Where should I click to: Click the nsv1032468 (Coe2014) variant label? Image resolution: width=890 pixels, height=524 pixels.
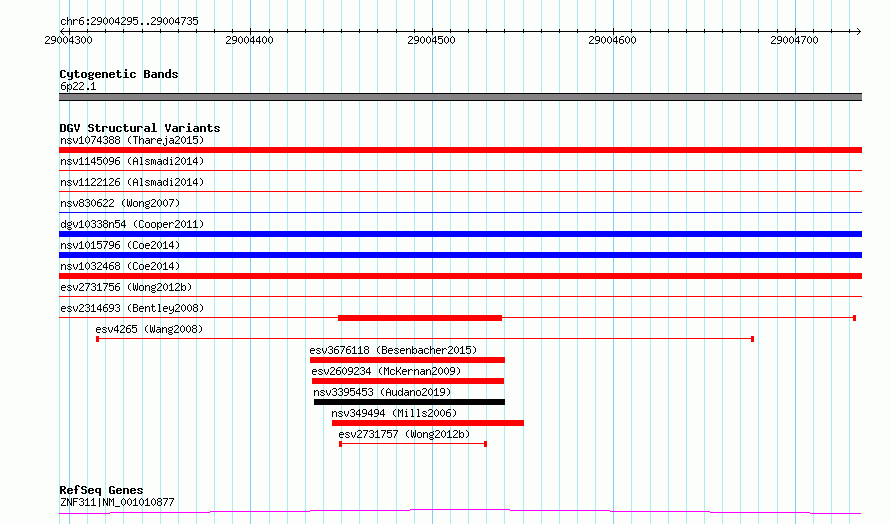(x=120, y=266)
